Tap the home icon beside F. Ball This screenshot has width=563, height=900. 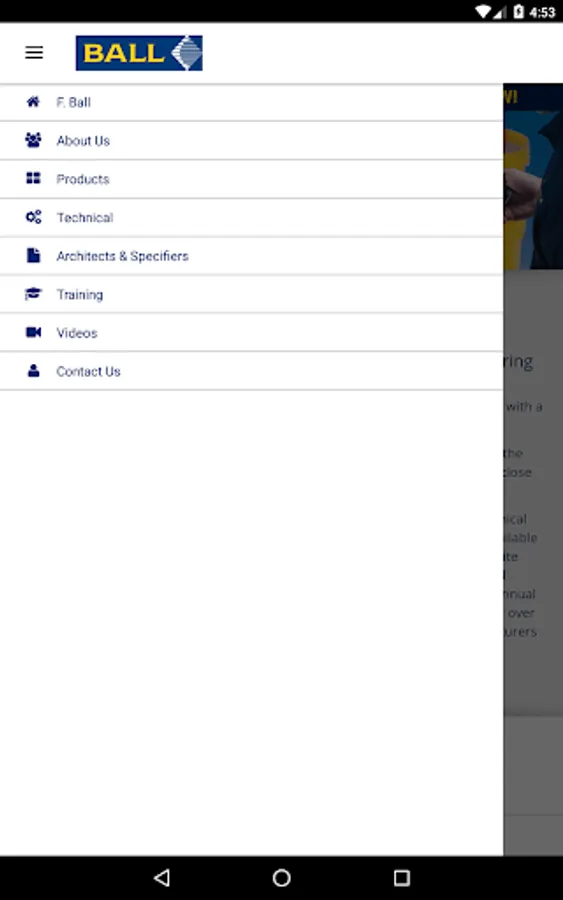(x=33, y=102)
